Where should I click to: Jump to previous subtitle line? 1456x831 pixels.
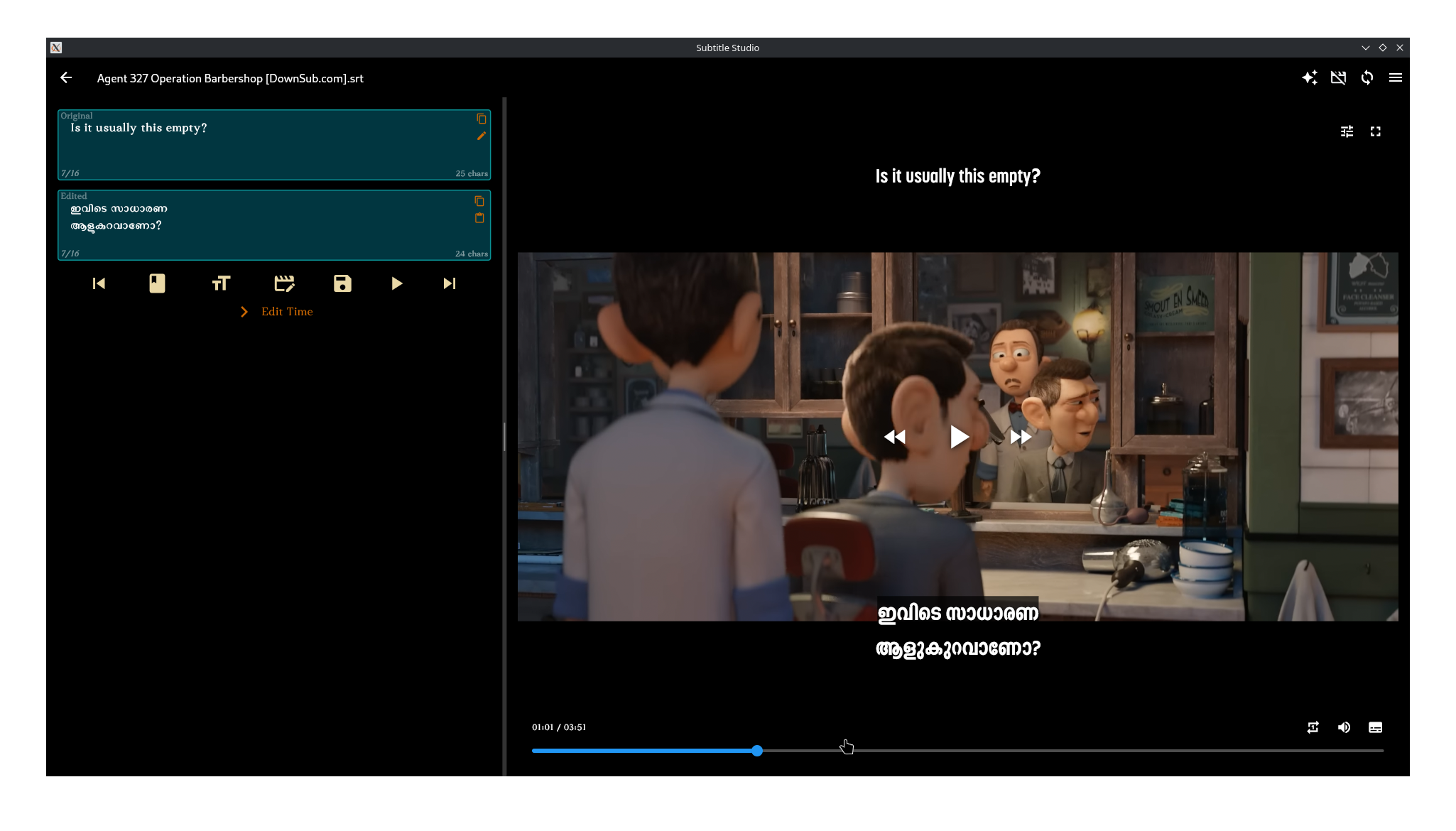(99, 283)
